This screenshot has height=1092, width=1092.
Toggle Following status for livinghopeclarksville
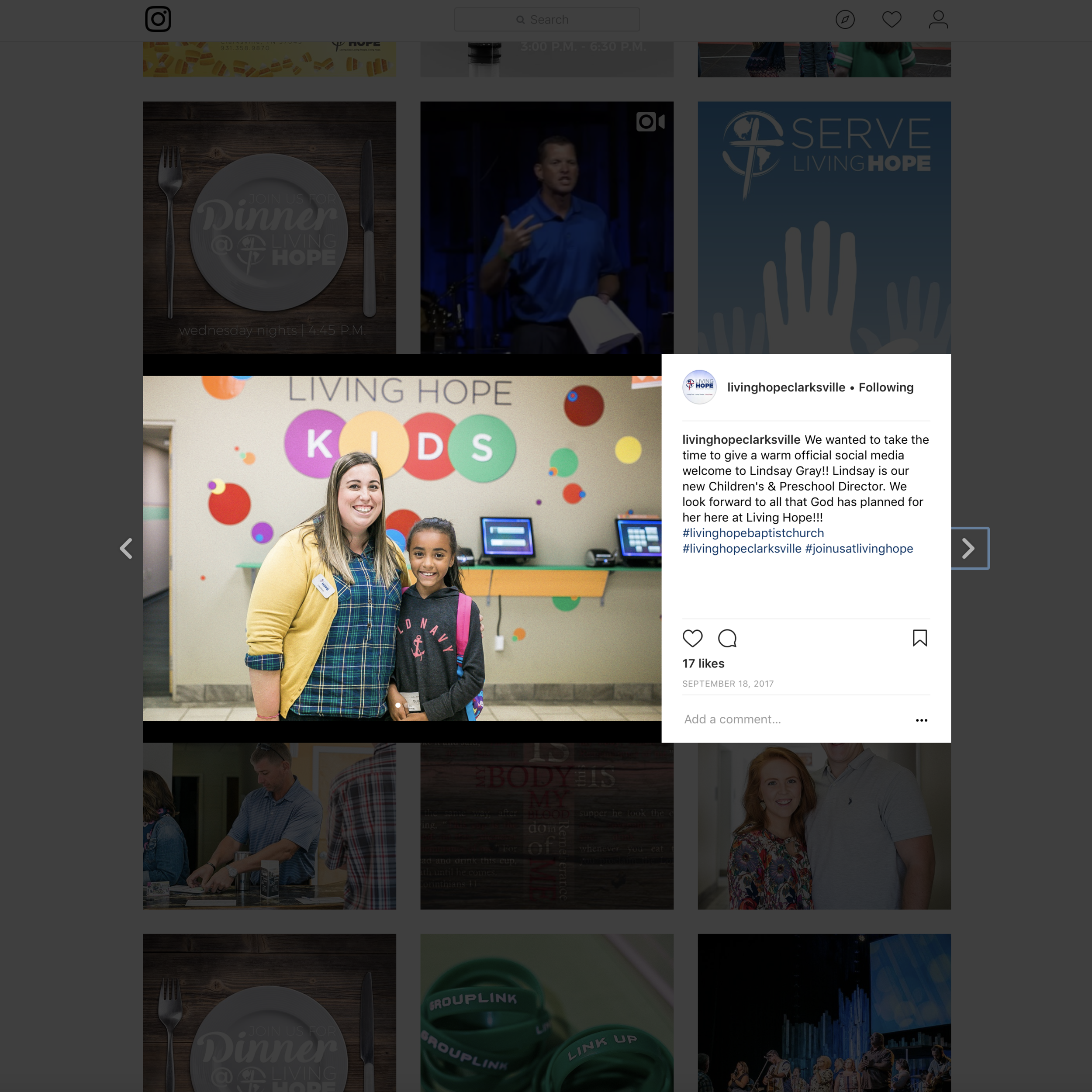point(886,387)
